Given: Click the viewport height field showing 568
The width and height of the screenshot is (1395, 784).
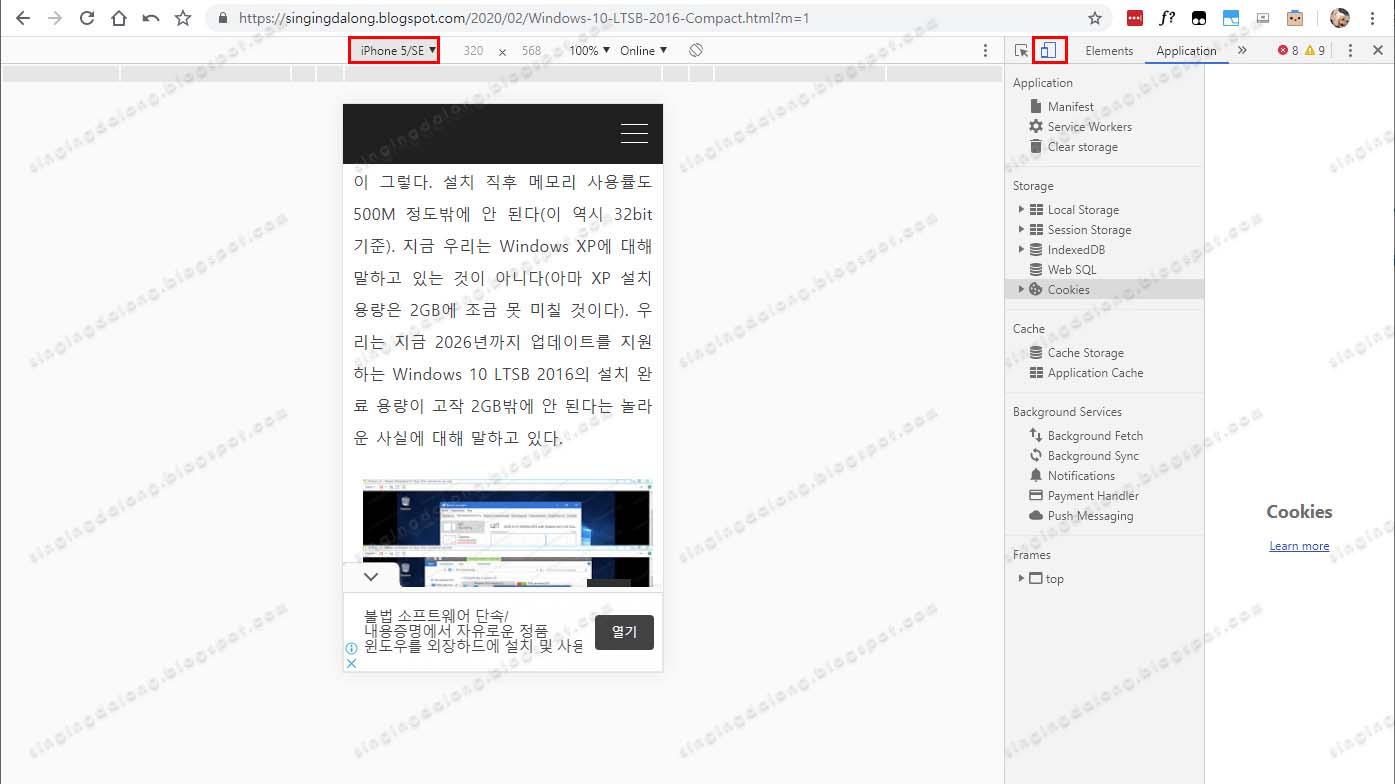Looking at the screenshot, I should (531, 50).
